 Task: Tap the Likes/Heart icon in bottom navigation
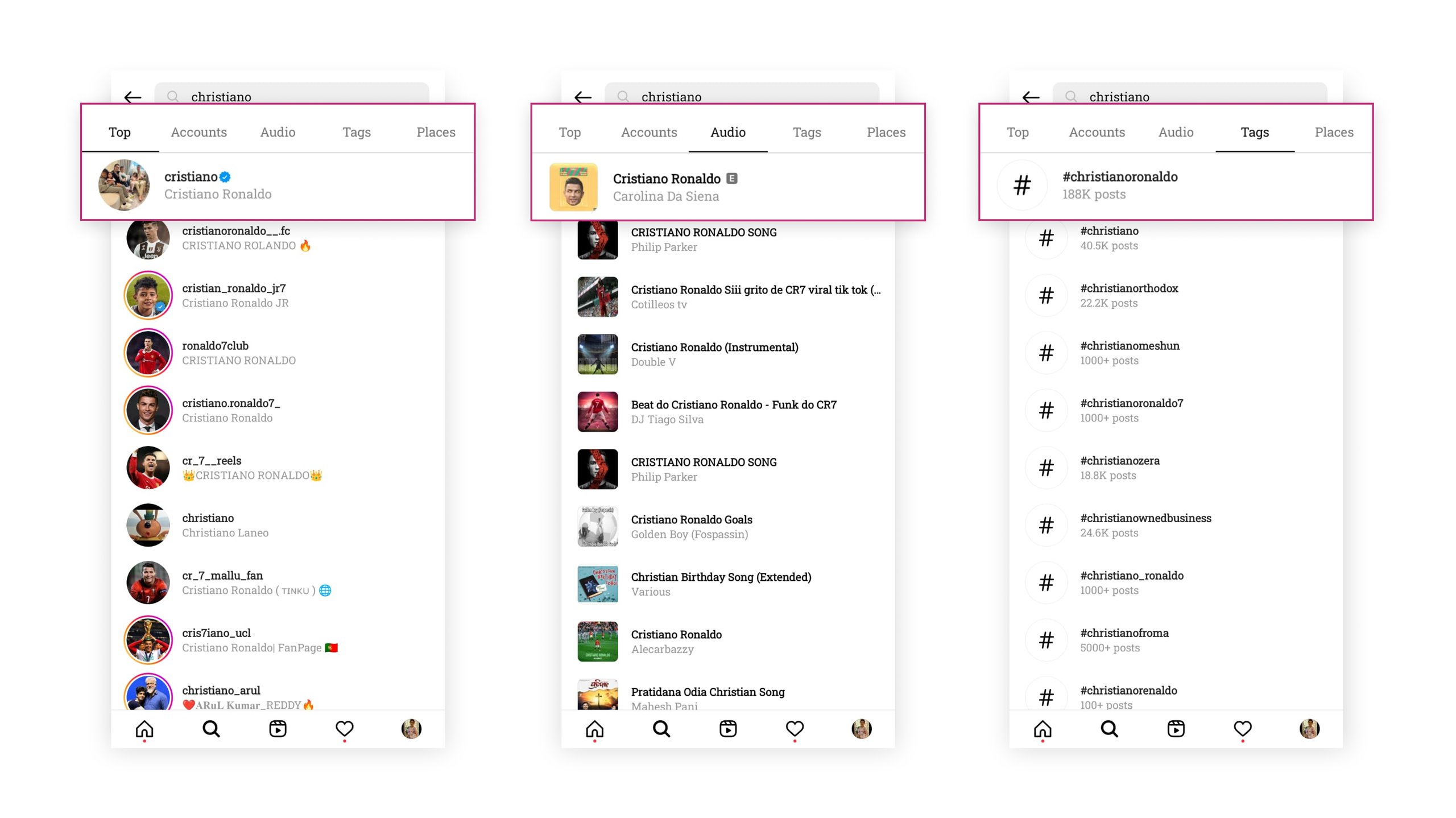[345, 729]
